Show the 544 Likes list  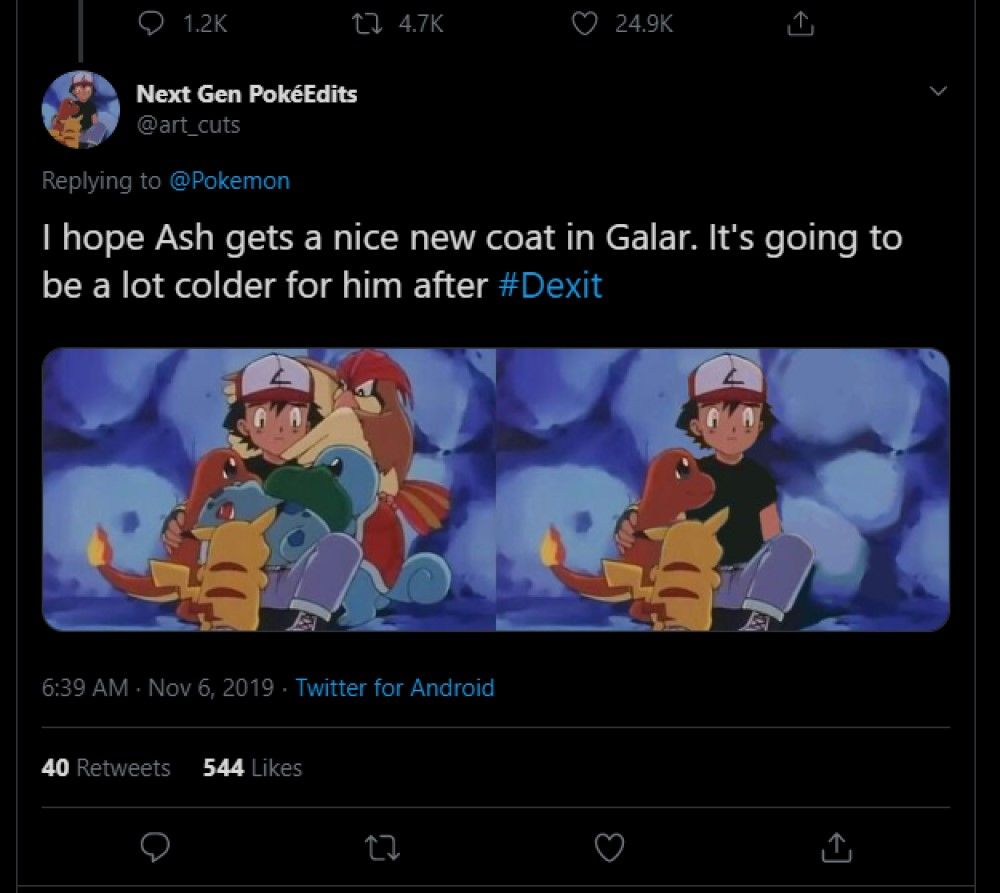(252, 768)
